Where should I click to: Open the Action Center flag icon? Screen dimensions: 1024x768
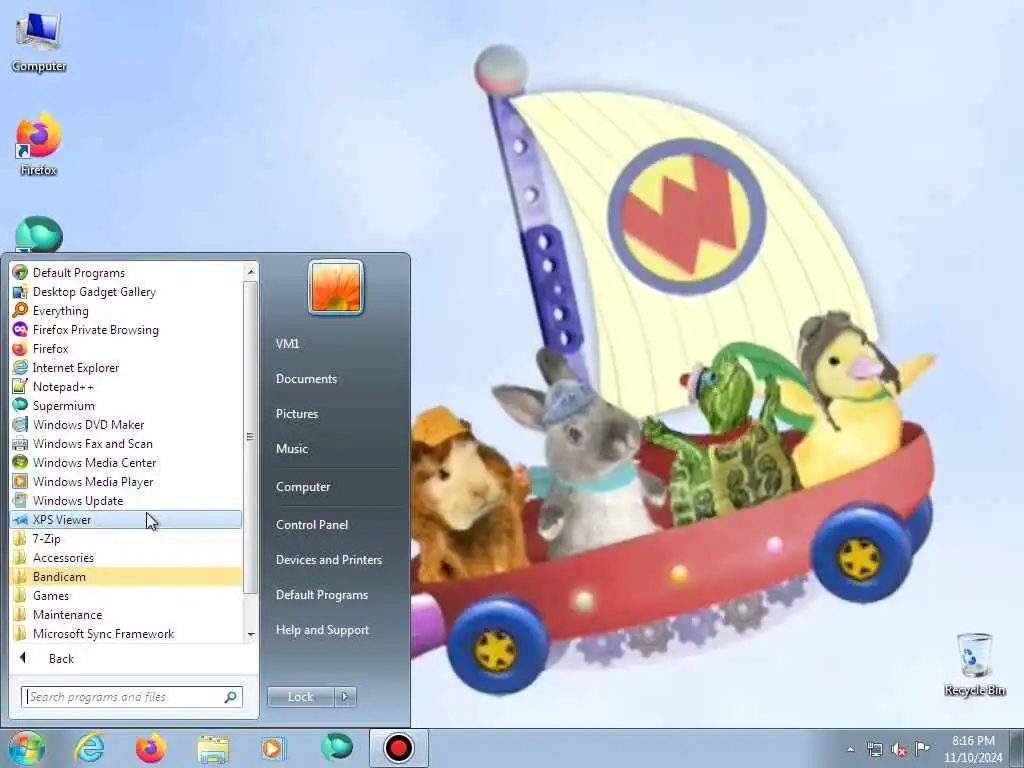(922, 748)
